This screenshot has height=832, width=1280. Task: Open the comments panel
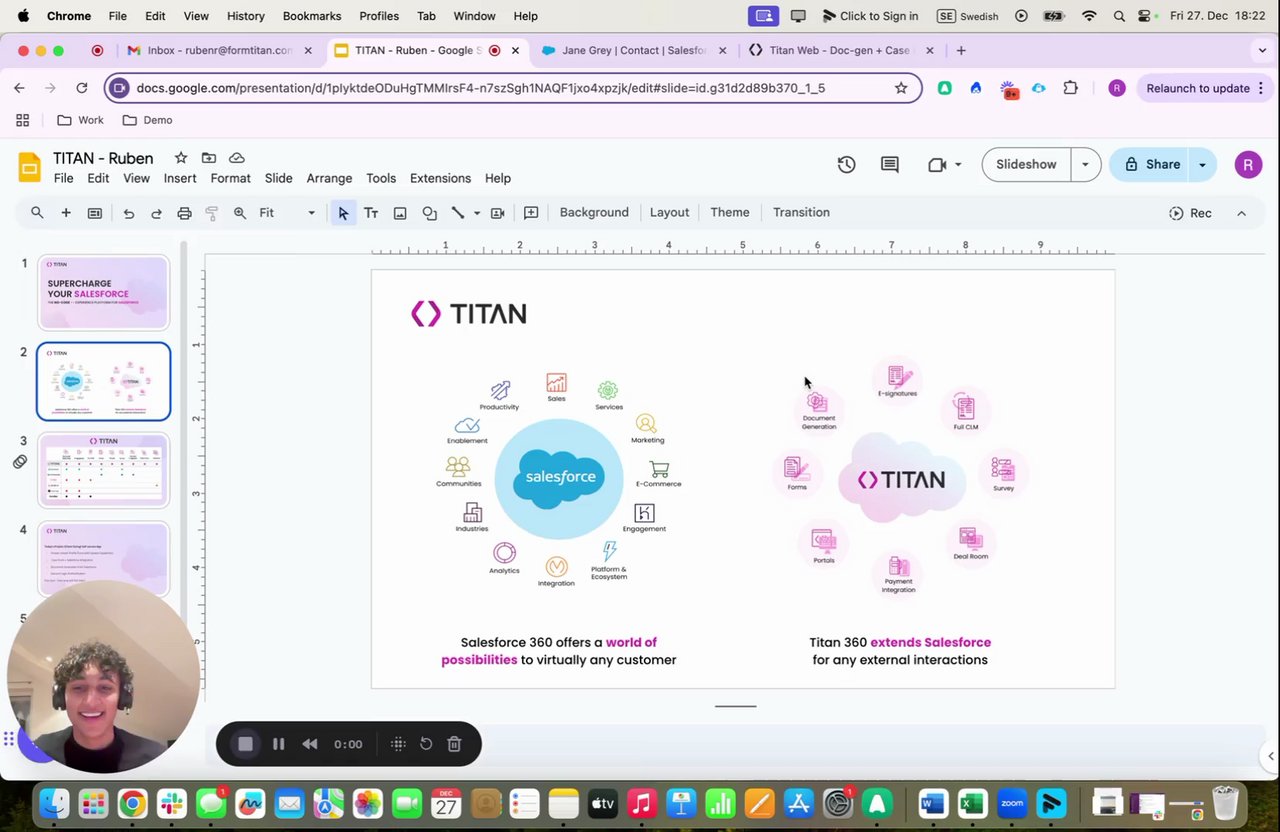tap(889, 165)
